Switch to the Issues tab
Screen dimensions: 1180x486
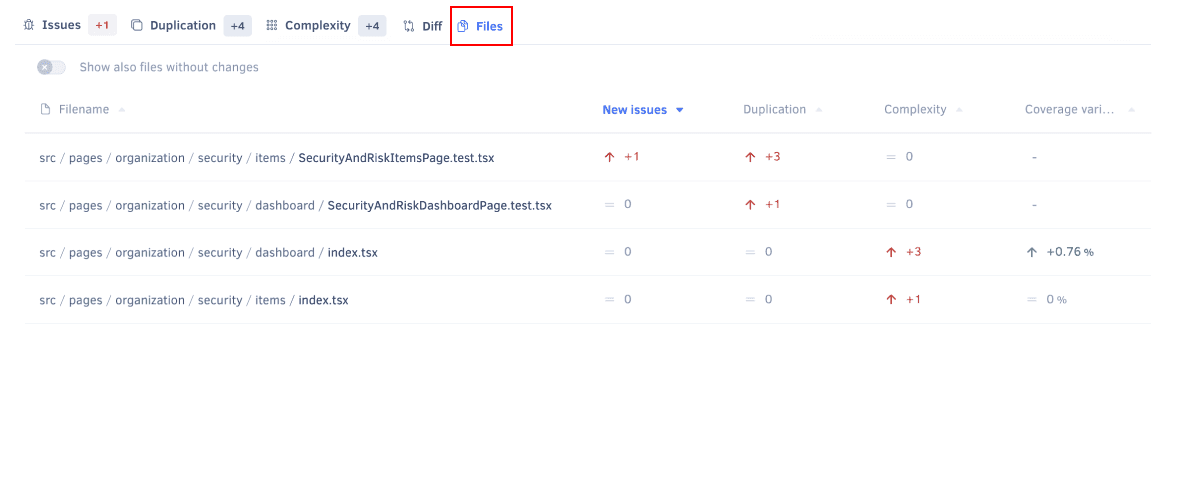click(61, 26)
